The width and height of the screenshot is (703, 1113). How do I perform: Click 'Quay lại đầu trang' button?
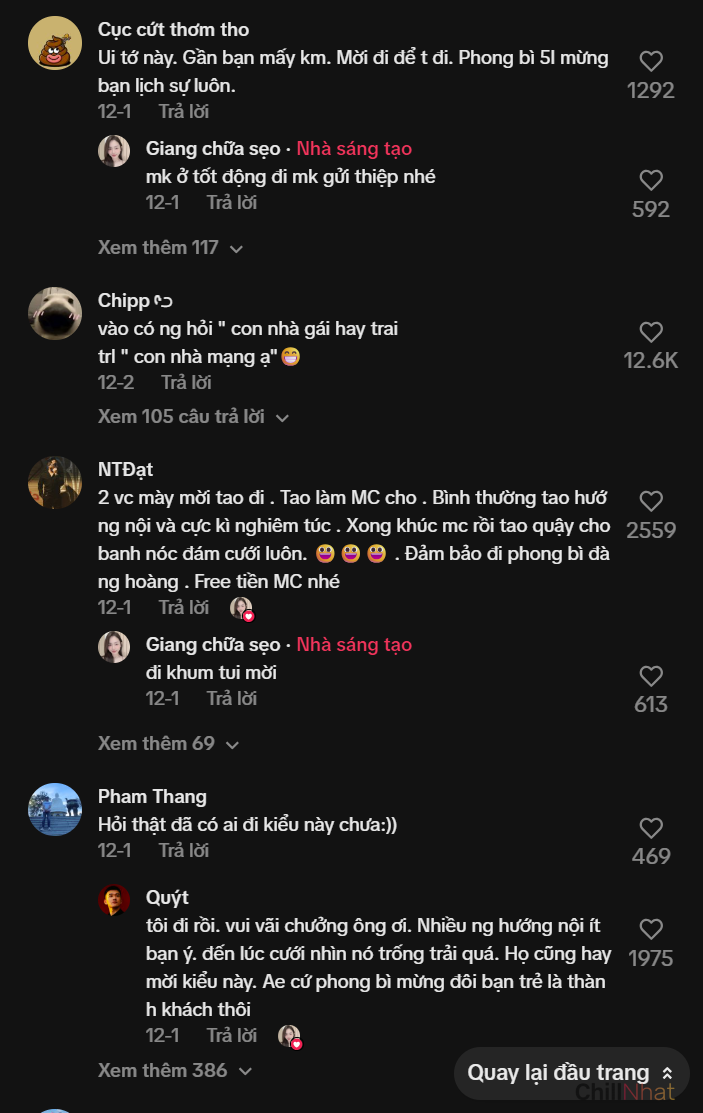(x=571, y=1073)
